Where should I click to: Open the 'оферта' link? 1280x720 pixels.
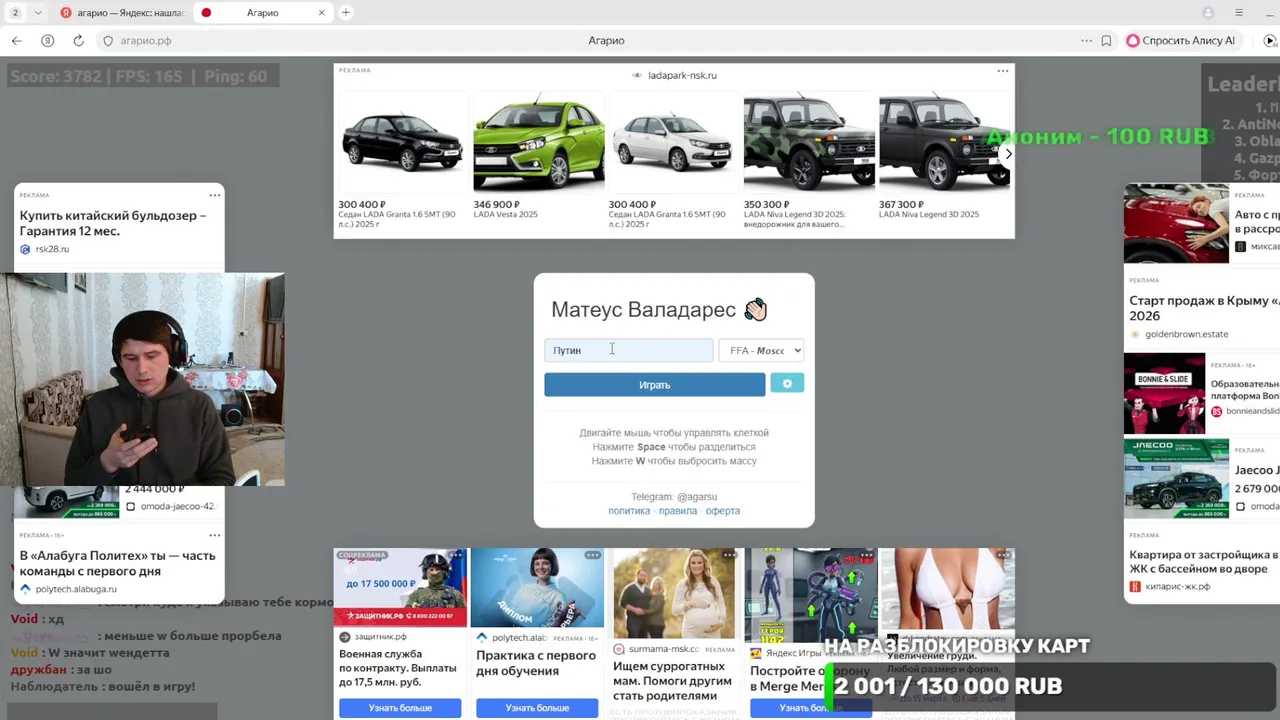[723, 511]
